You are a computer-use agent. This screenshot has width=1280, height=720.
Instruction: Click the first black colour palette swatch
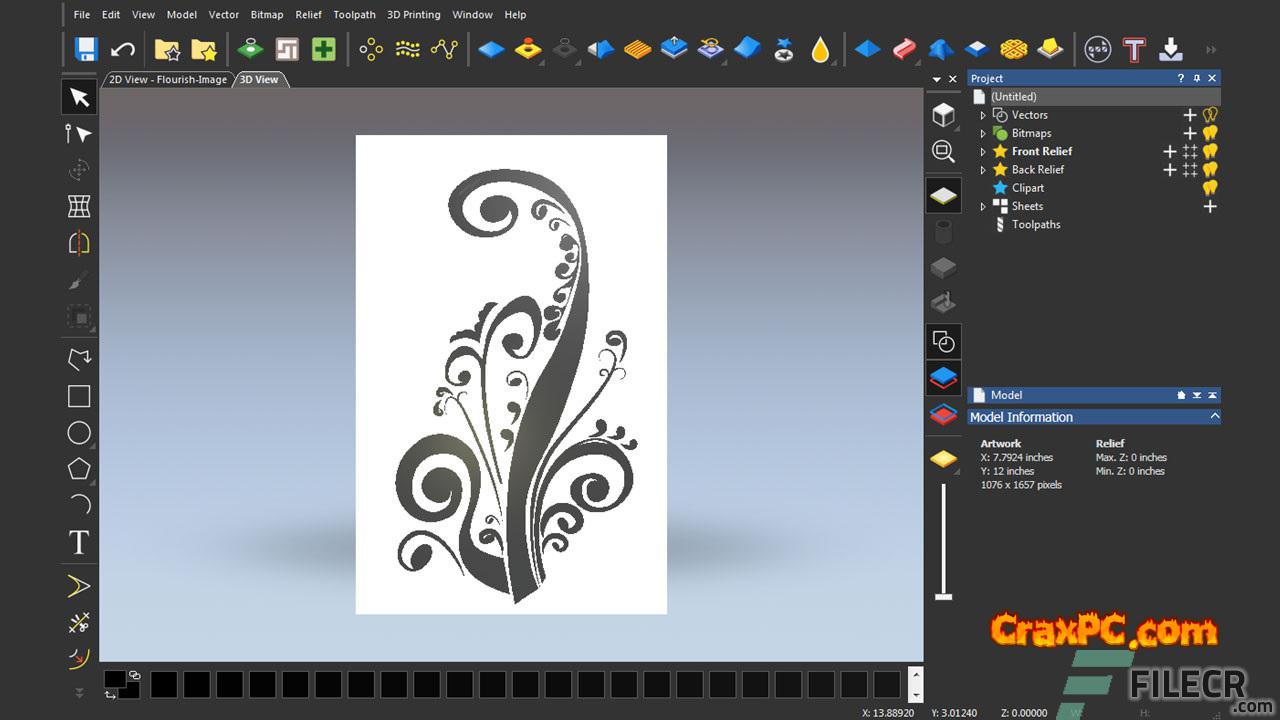point(164,684)
